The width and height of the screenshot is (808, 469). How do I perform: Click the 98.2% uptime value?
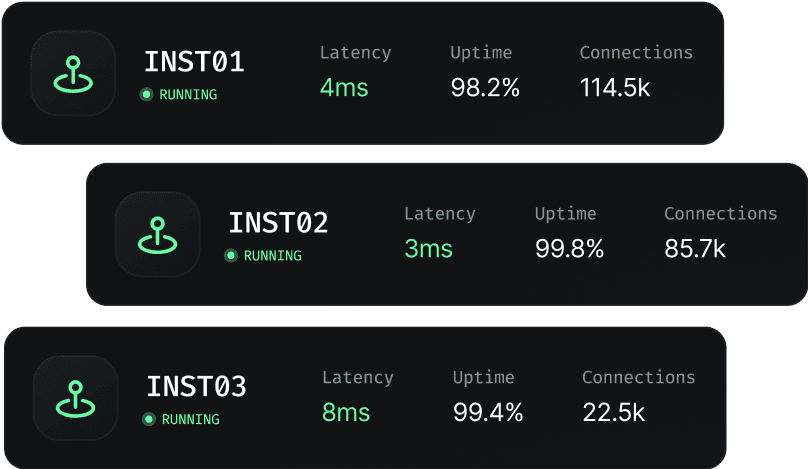click(x=485, y=88)
